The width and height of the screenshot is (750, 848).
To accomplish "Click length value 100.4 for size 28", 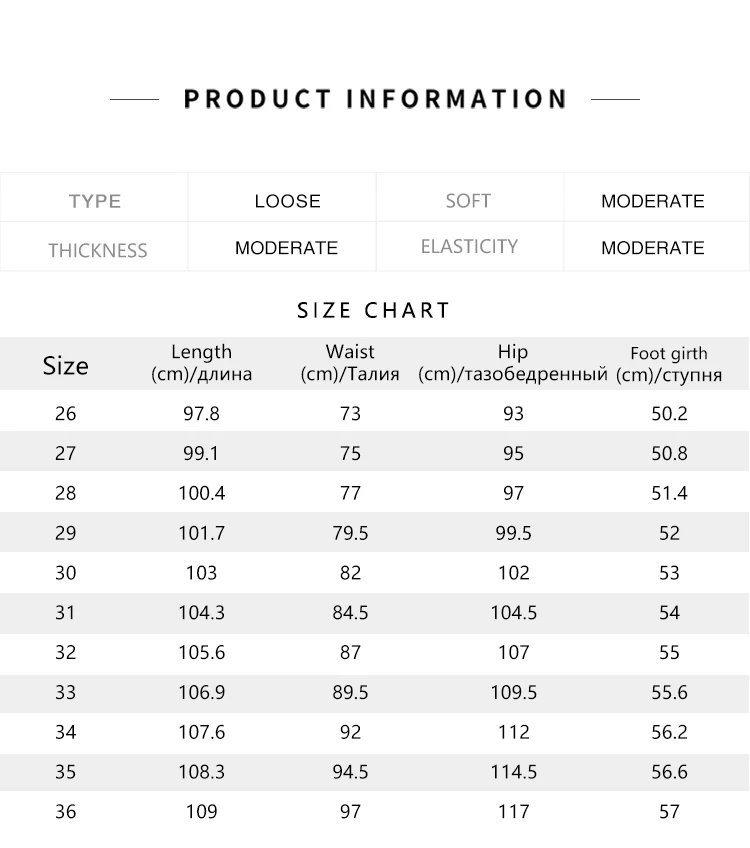I will tap(202, 493).
